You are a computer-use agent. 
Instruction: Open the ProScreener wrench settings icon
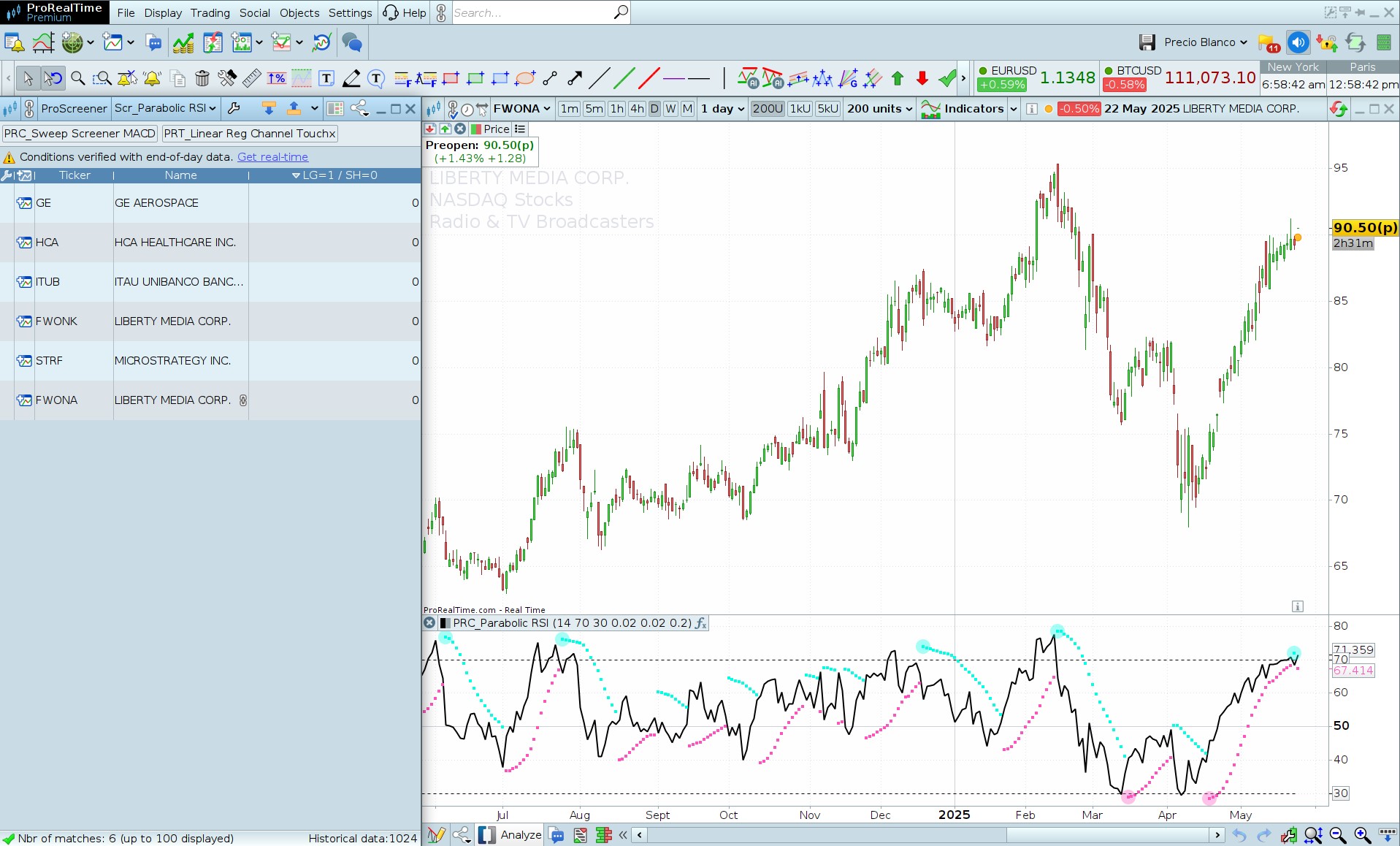point(234,109)
